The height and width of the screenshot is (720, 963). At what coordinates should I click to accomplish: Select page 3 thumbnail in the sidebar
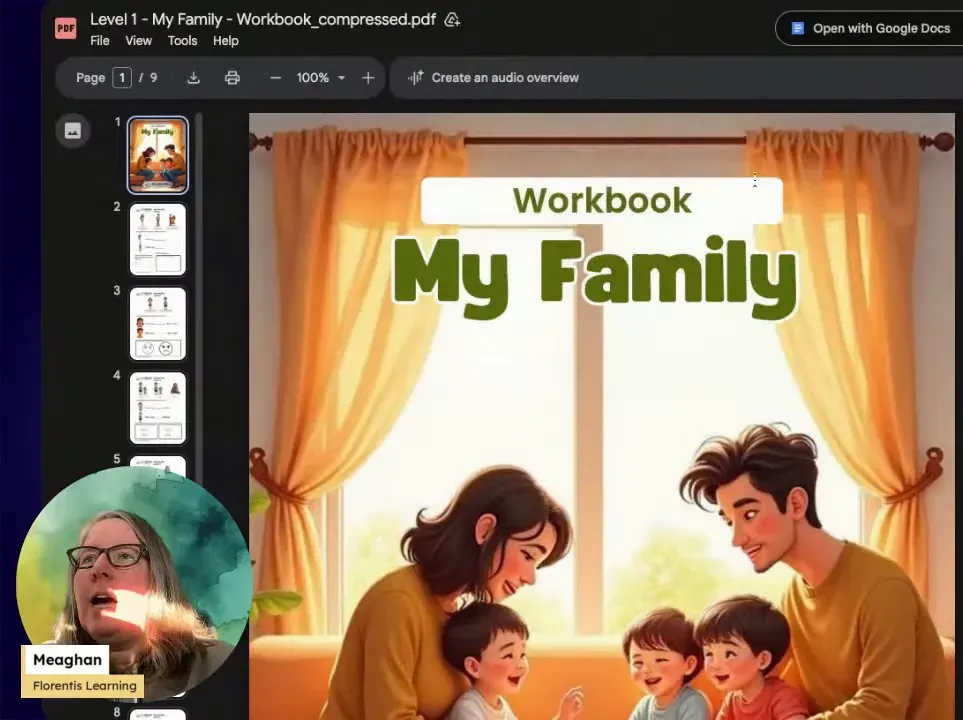pyautogui.click(x=157, y=322)
